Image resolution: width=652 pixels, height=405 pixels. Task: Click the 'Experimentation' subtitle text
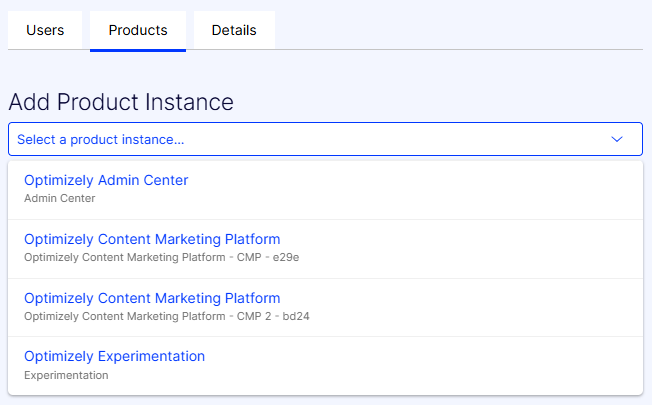pos(66,375)
